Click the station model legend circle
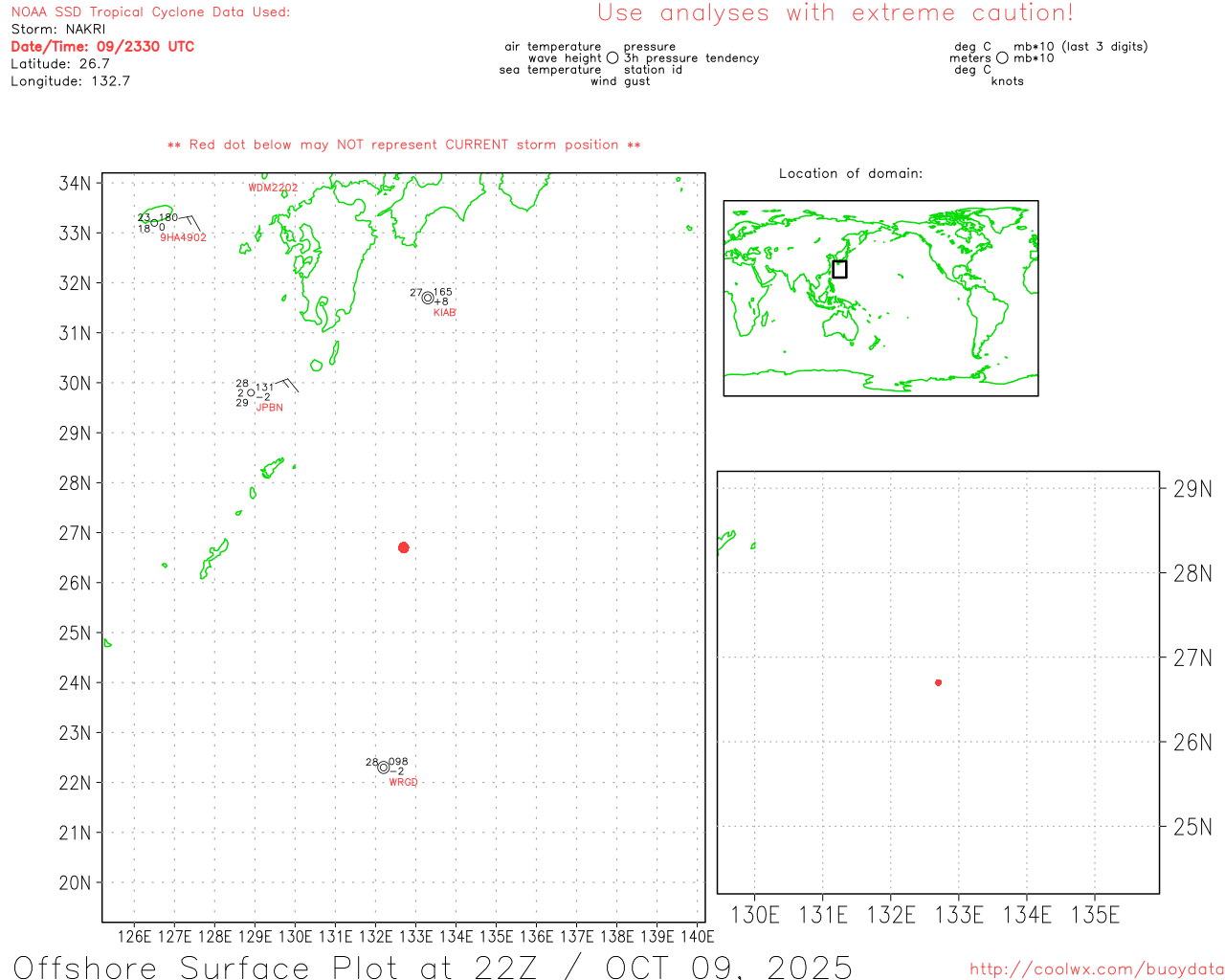Image resolution: width=1225 pixels, height=980 pixels. tap(612, 58)
